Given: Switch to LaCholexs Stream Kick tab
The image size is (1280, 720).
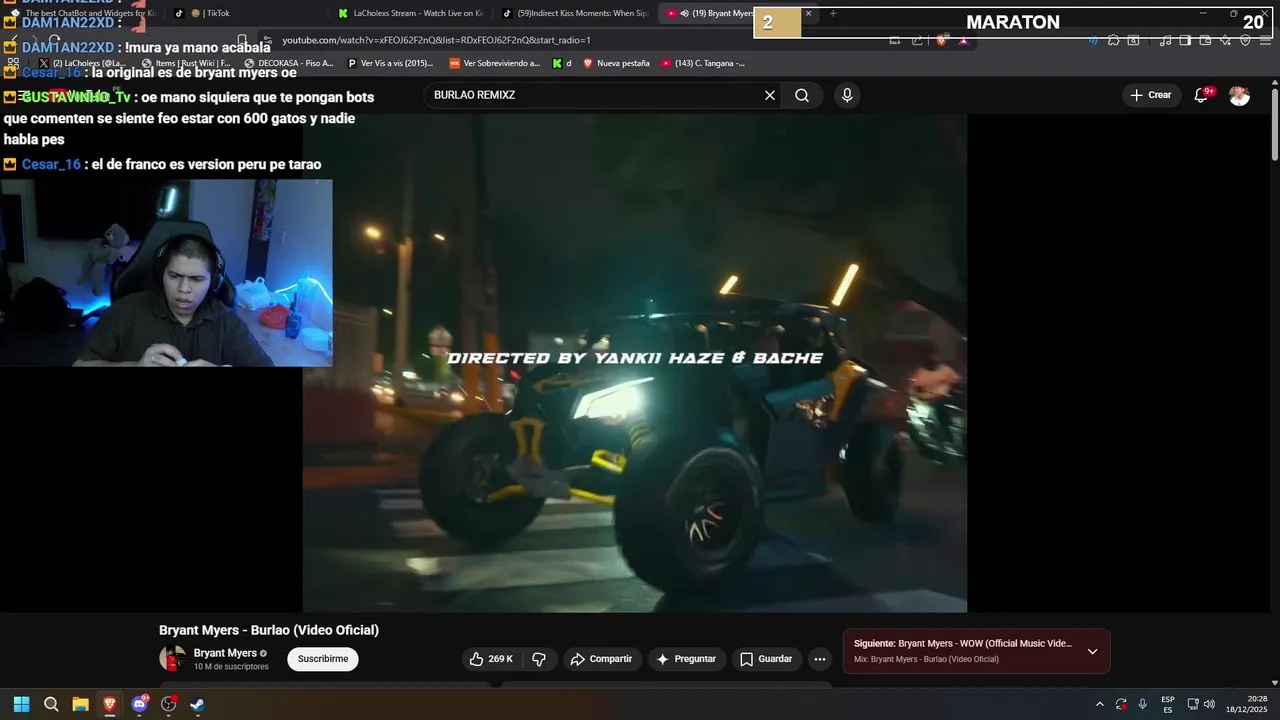Looking at the screenshot, I should tap(410, 13).
